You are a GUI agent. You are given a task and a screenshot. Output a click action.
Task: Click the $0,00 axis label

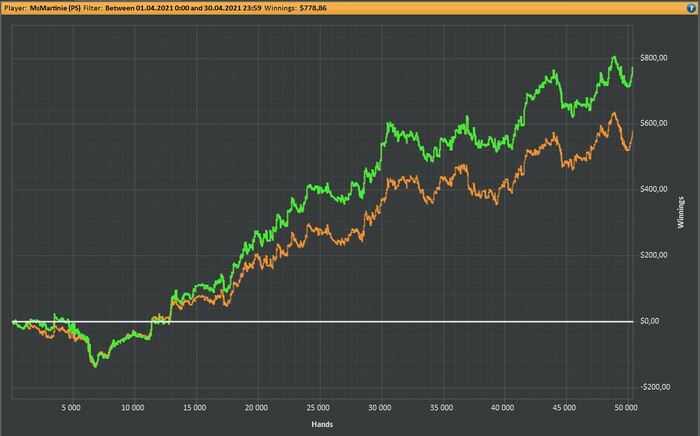coord(650,321)
